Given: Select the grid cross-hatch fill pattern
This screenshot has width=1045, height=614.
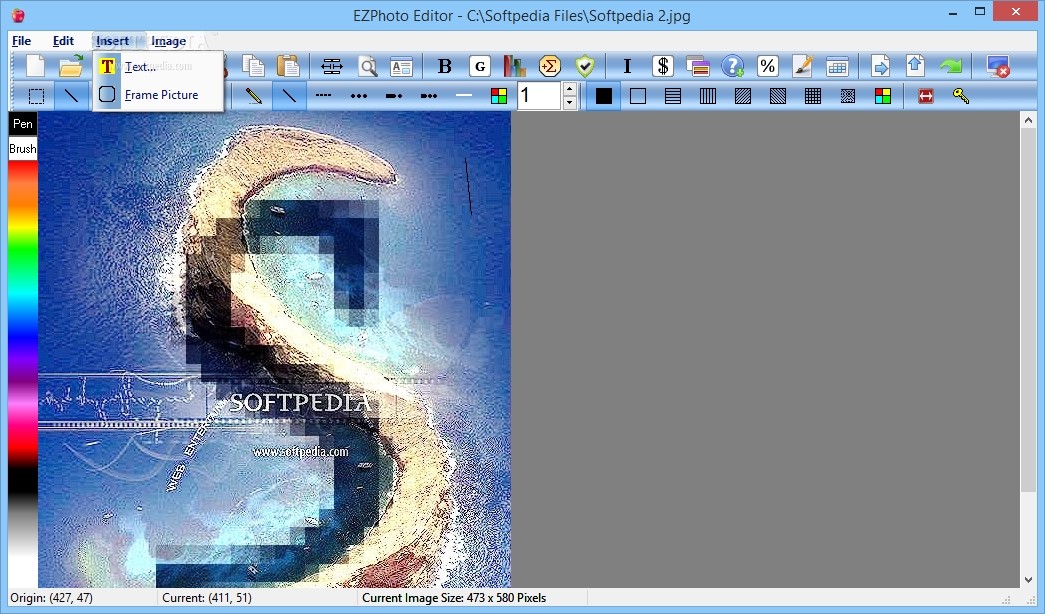Looking at the screenshot, I should 812,96.
